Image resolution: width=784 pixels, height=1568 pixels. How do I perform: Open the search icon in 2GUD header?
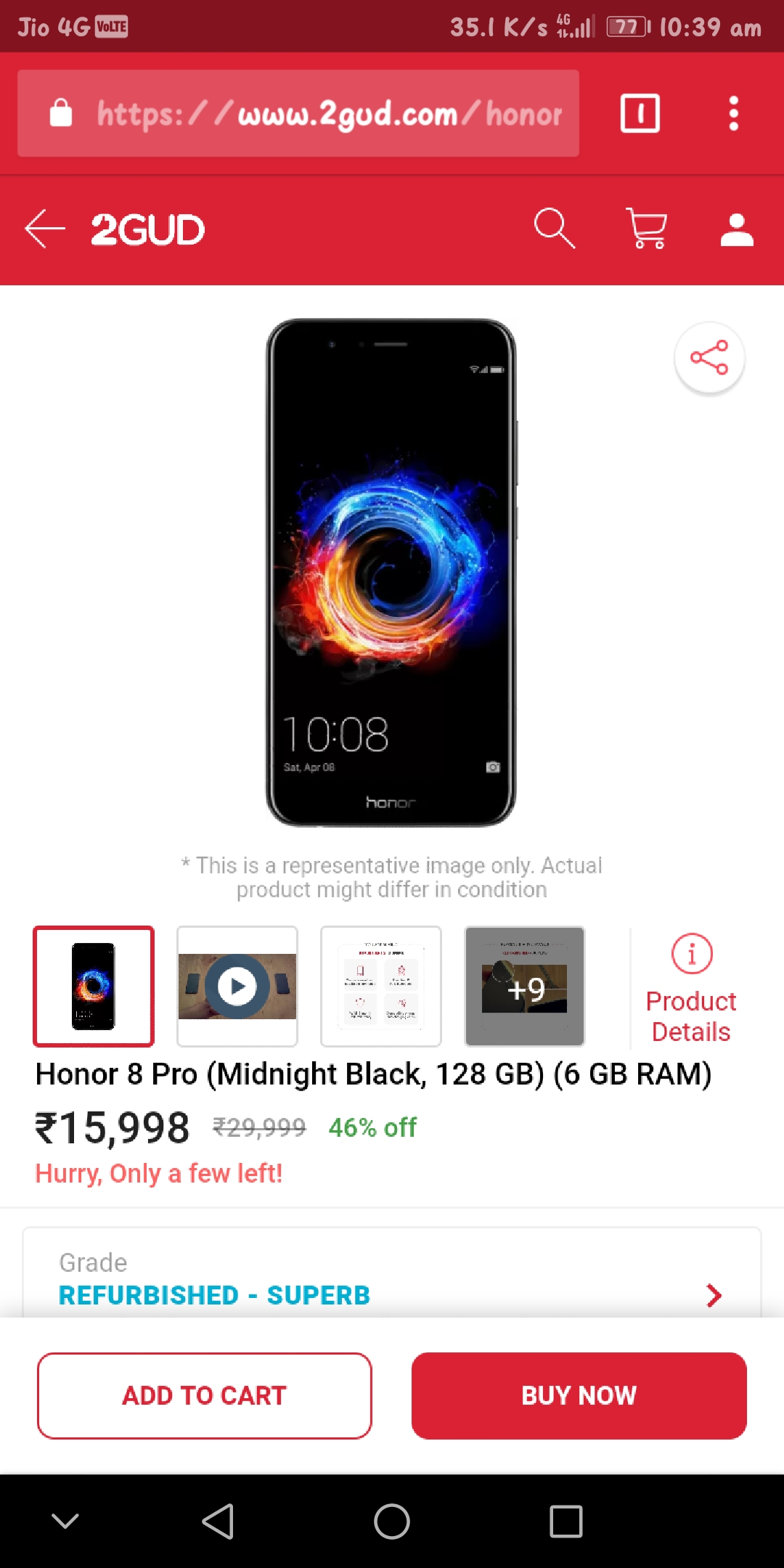coord(555,229)
